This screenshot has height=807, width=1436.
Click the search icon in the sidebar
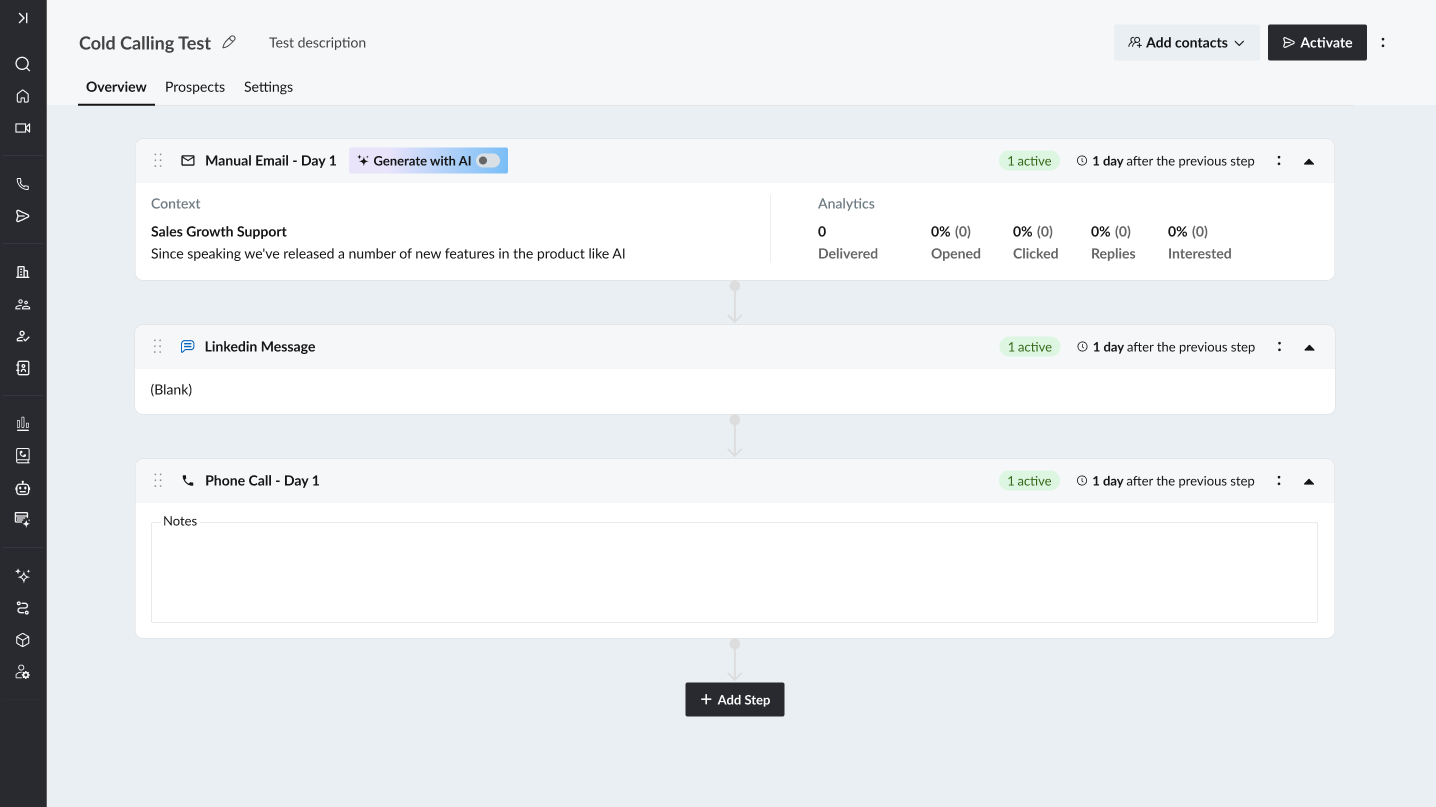point(23,64)
